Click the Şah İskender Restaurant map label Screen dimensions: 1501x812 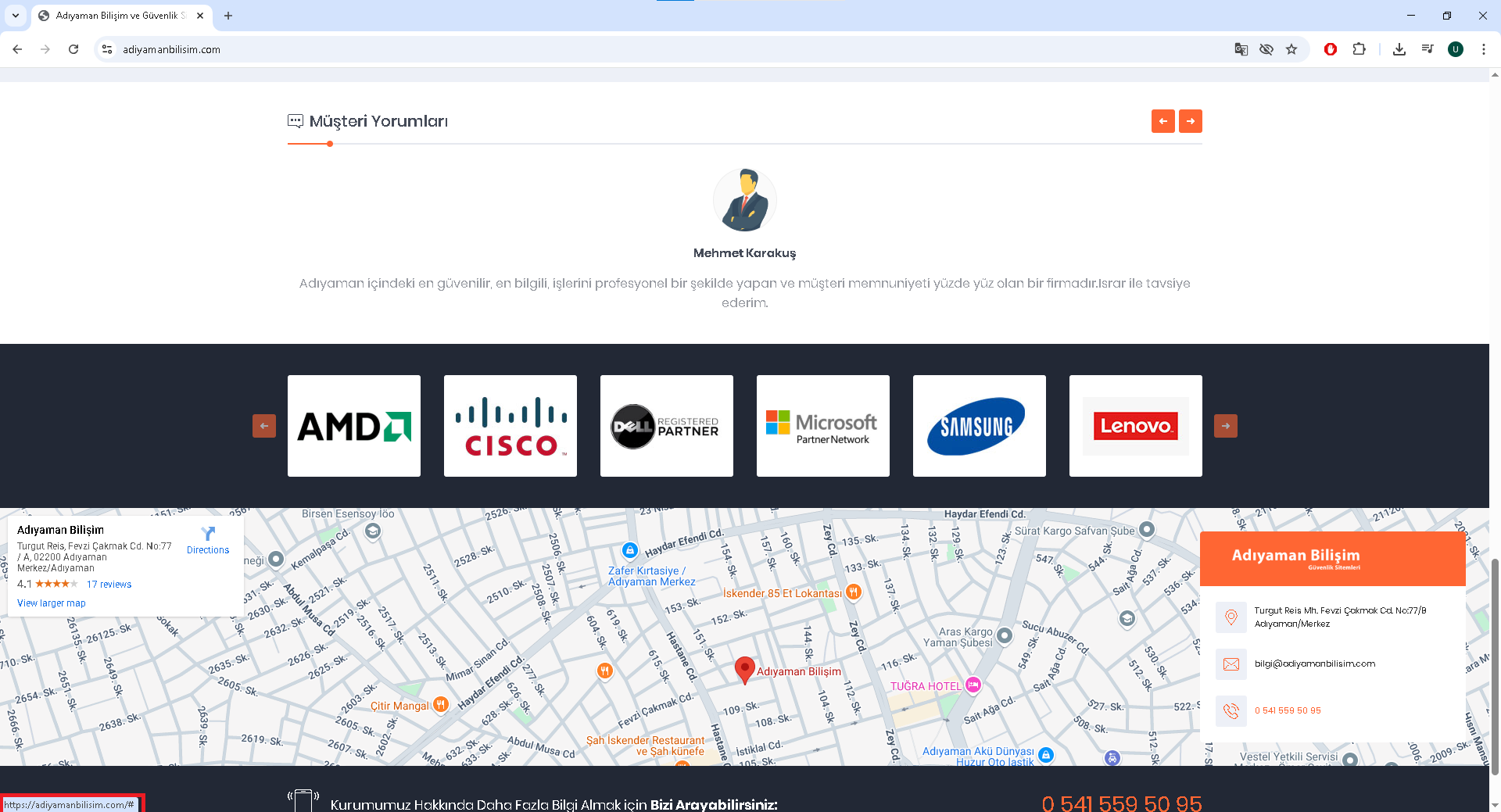click(x=646, y=746)
